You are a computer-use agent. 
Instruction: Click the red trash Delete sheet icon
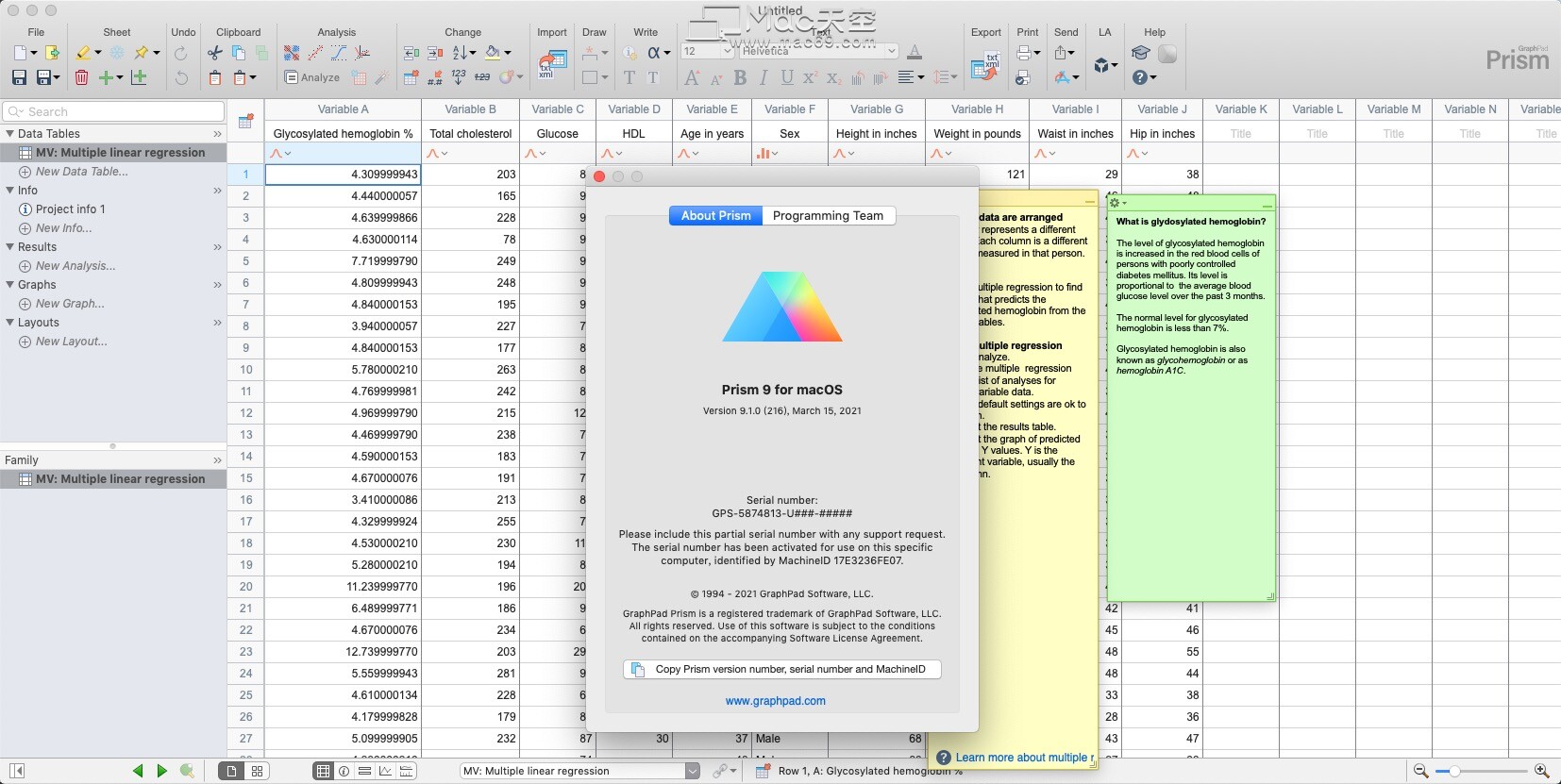point(81,77)
